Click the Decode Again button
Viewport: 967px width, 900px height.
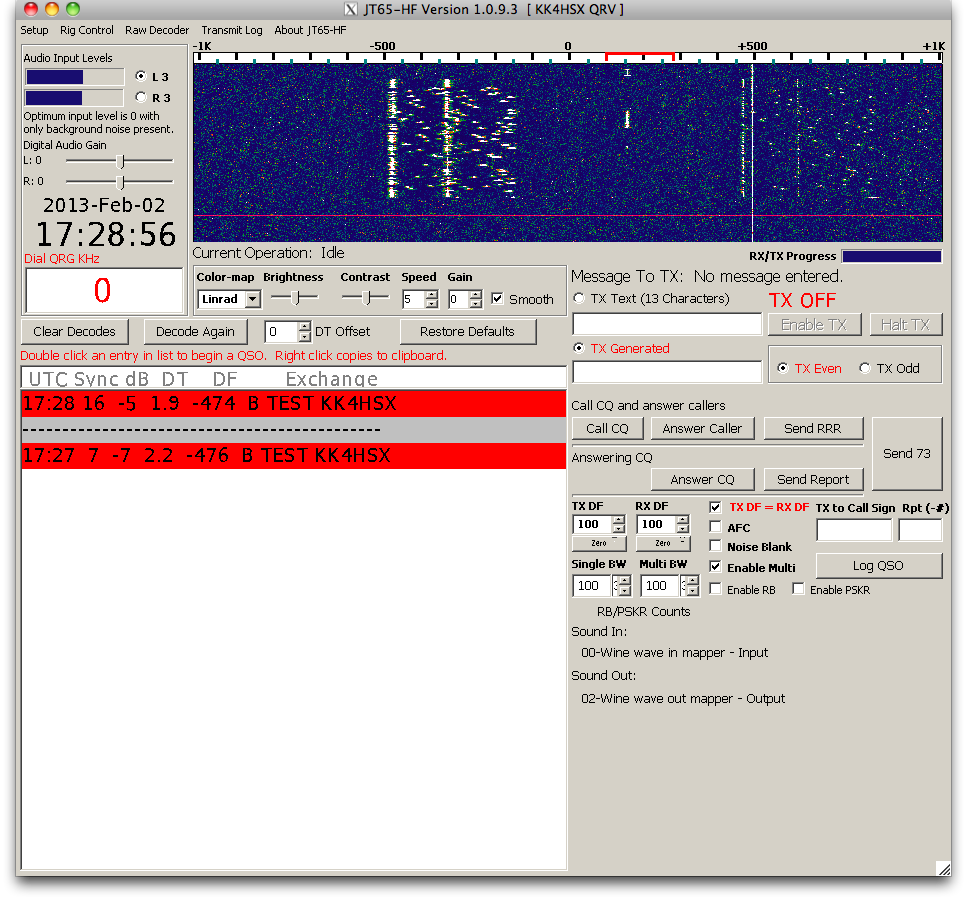[x=195, y=331]
